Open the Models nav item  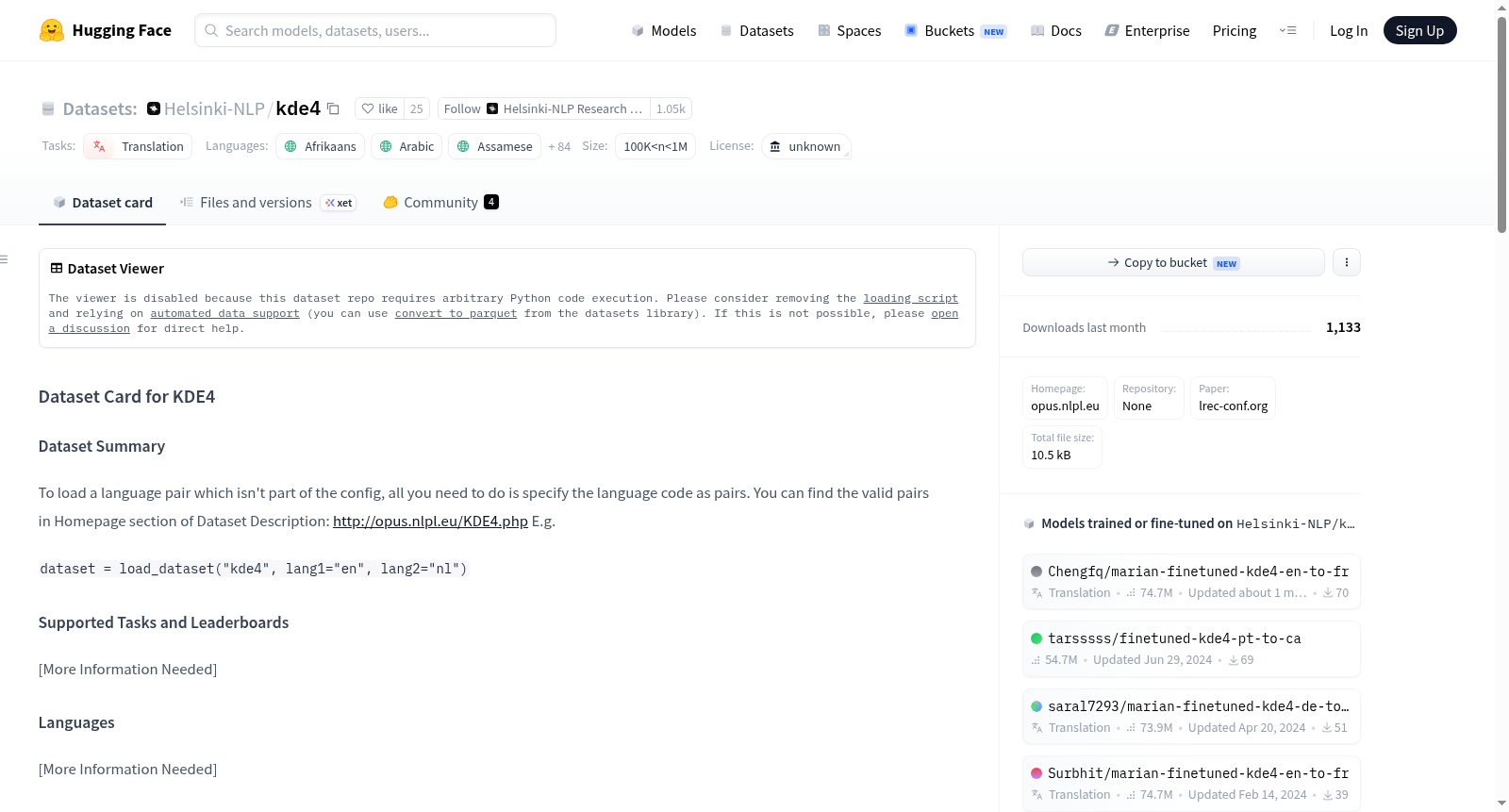click(x=664, y=30)
